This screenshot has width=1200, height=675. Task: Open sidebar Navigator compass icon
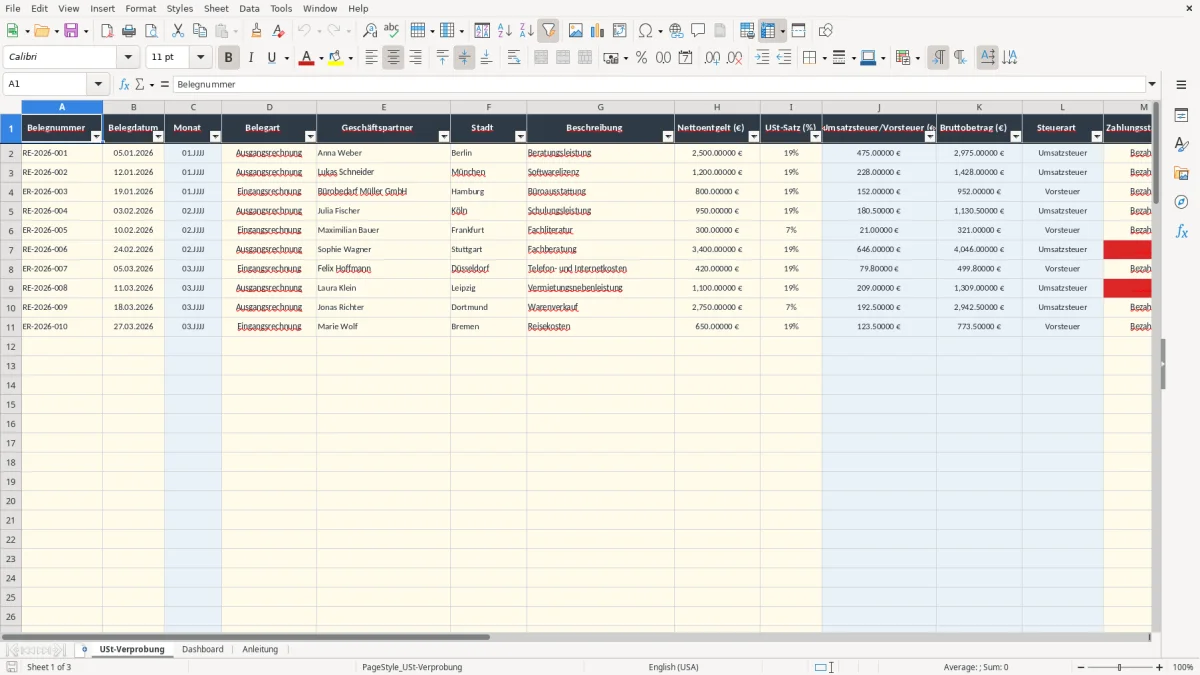(x=1181, y=202)
